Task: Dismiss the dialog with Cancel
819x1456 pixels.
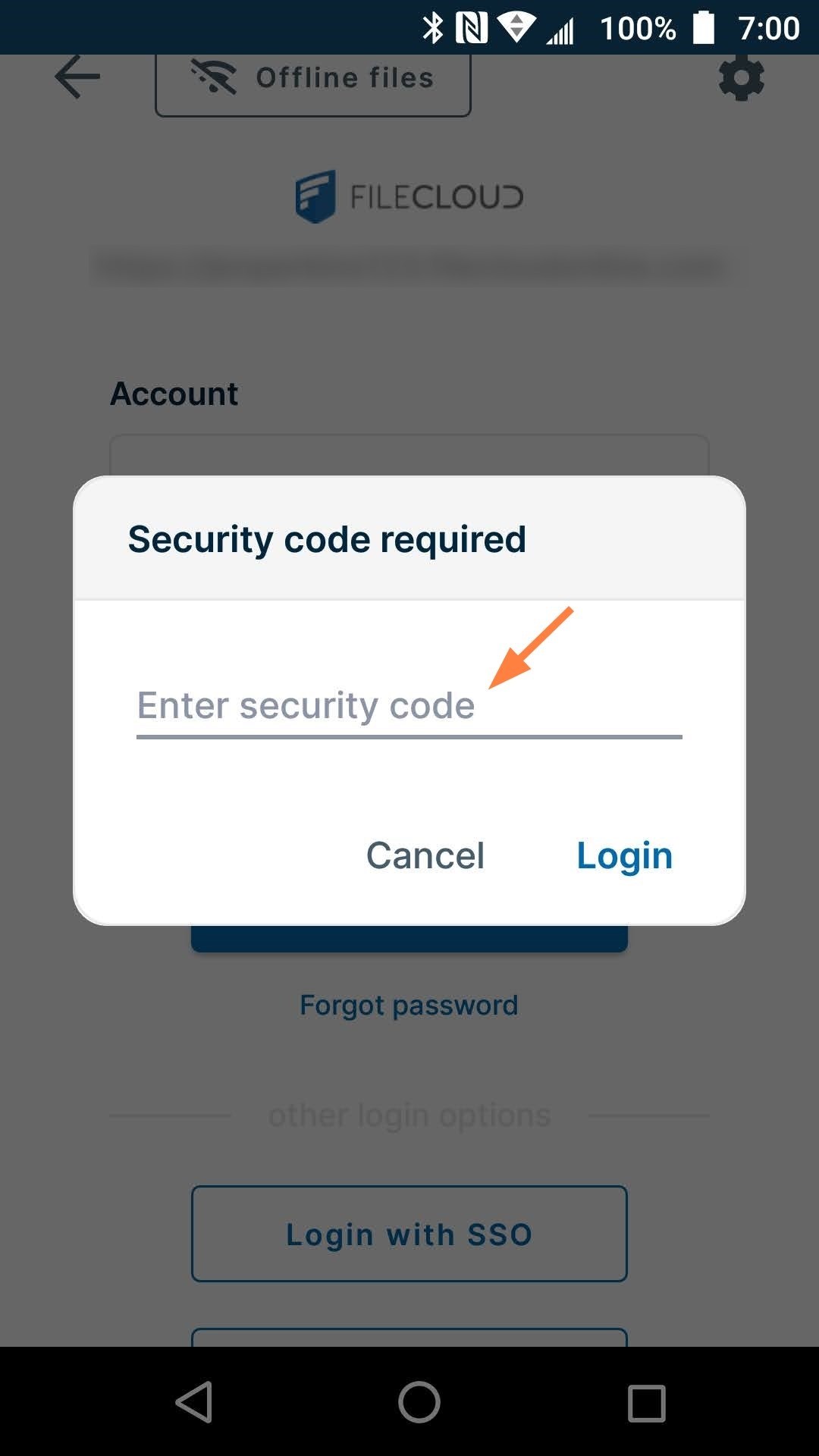Action: tap(425, 855)
